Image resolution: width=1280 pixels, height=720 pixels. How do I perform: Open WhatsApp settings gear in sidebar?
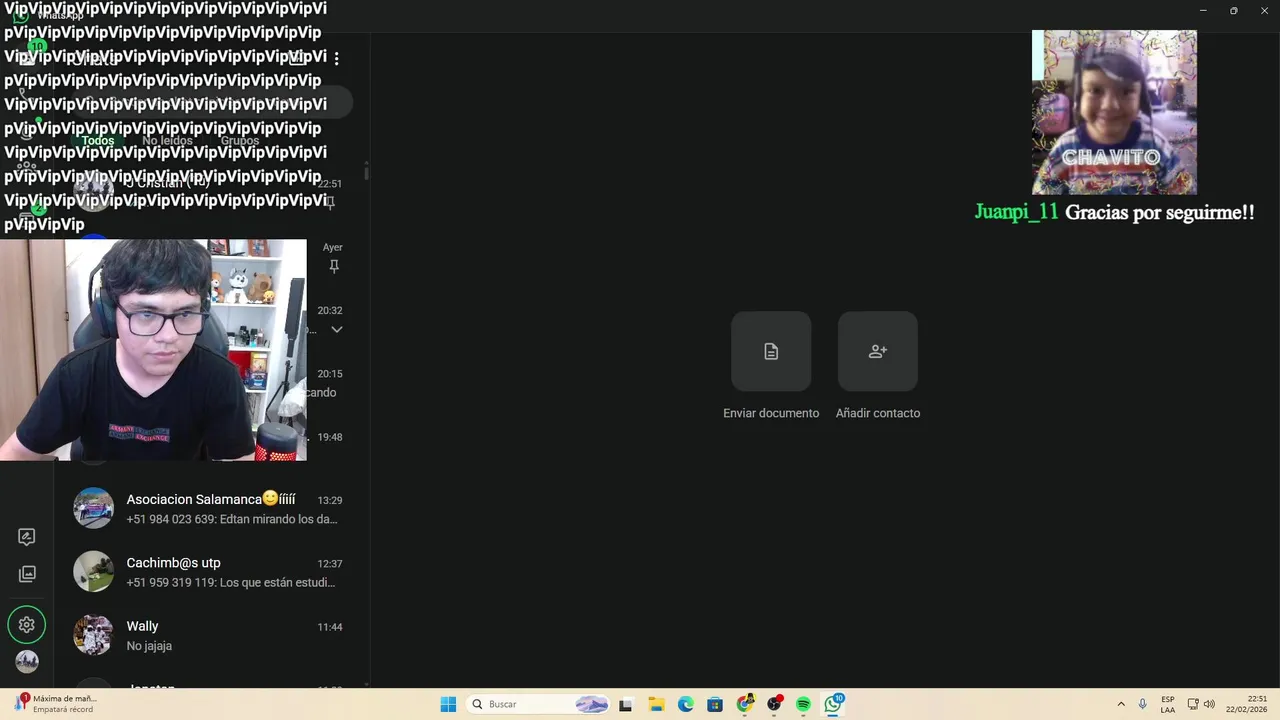point(27,625)
